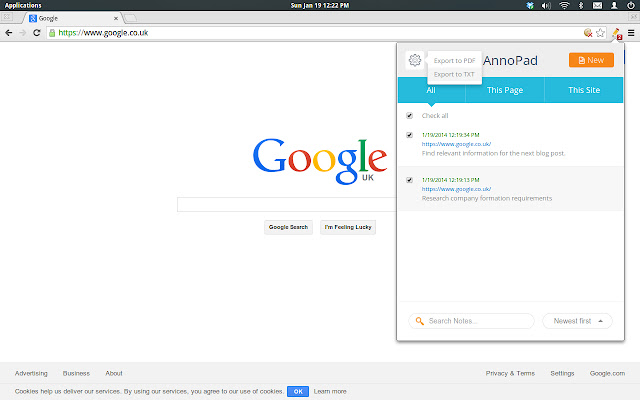Focus the Search Notes field
The width and height of the screenshot is (640, 400).
pyautogui.click(x=471, y=321)
